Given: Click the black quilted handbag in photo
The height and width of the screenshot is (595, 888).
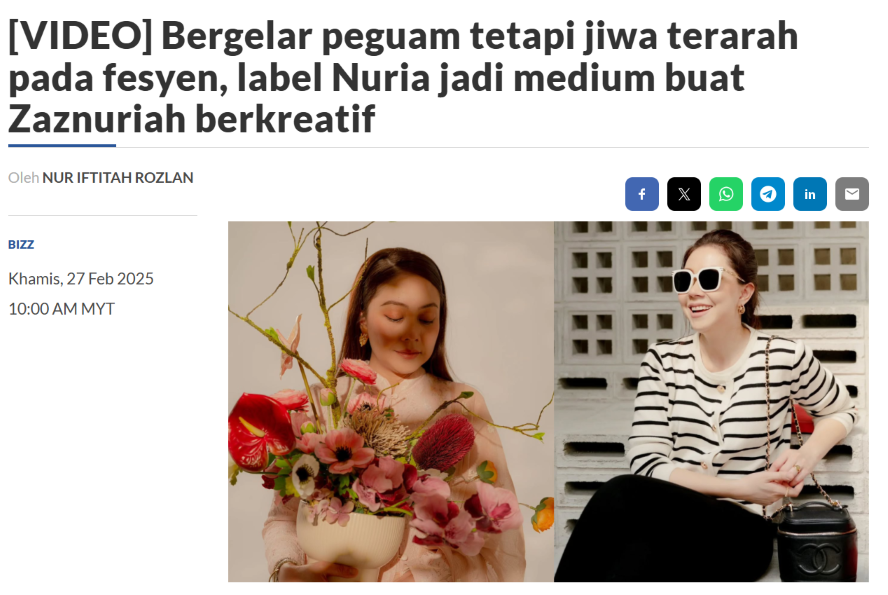Looking at the screenshot, I should [816, 542].
